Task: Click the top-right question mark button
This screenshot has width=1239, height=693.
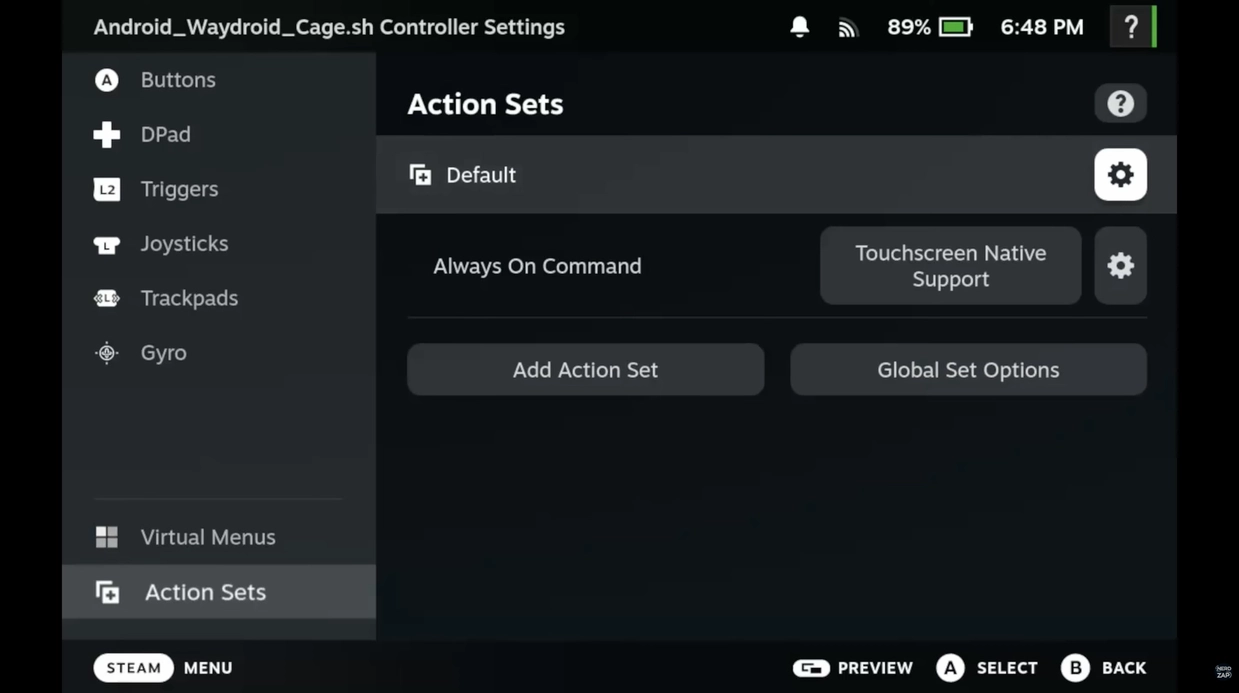Action: click(x=1131, y=27)
